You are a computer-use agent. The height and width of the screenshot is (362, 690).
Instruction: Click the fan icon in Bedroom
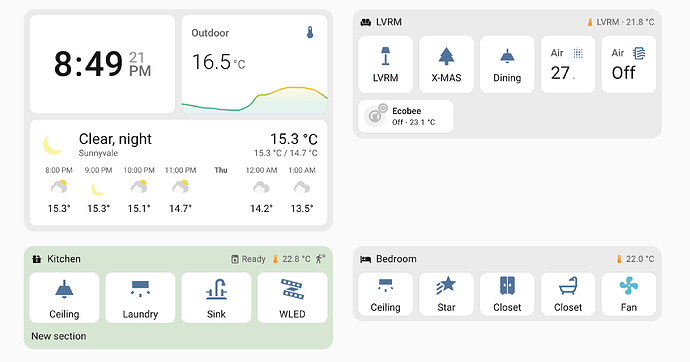[x=628, y=285]
